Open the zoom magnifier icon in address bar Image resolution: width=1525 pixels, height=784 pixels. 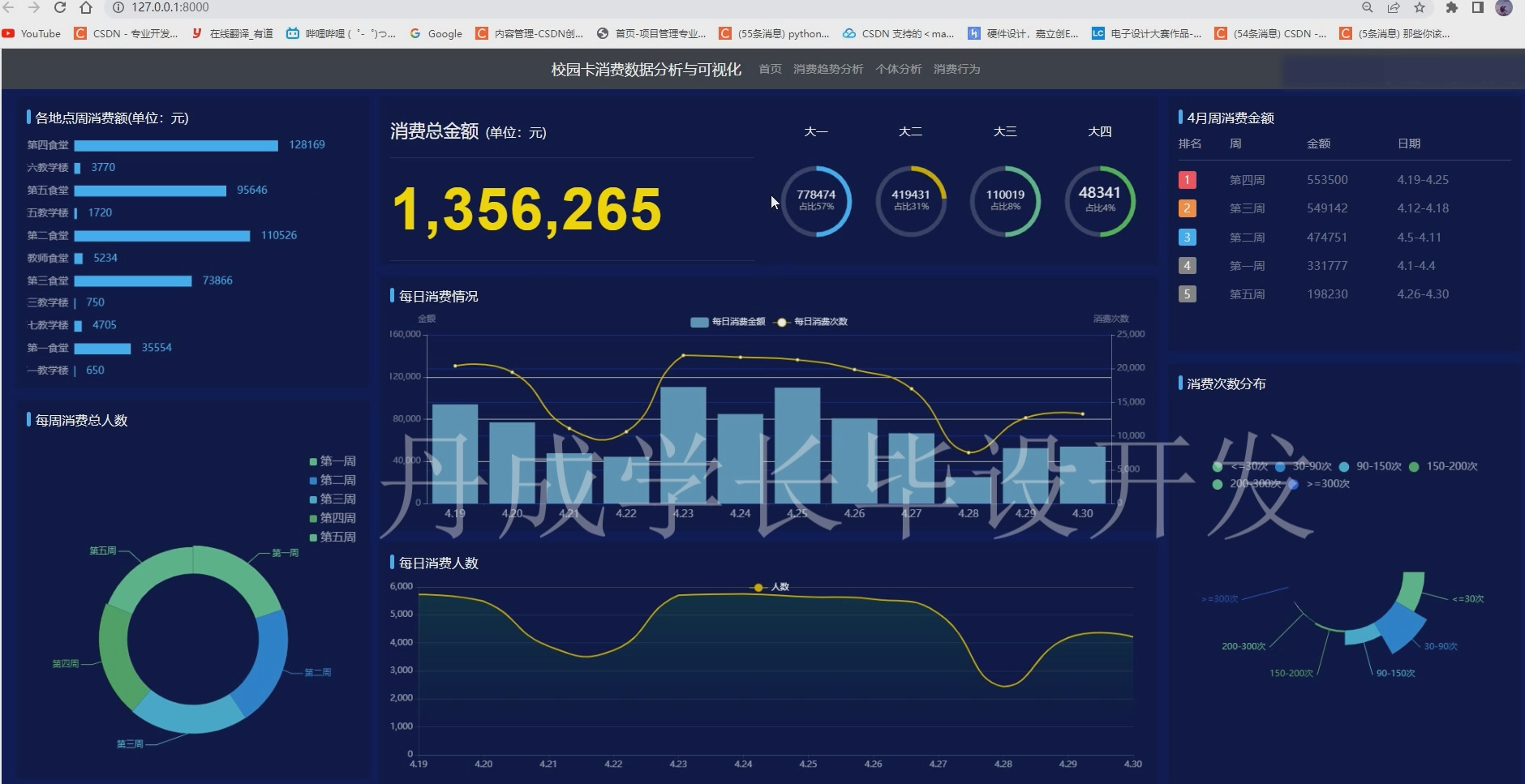pyautogui.click(x=1368, y=7)
